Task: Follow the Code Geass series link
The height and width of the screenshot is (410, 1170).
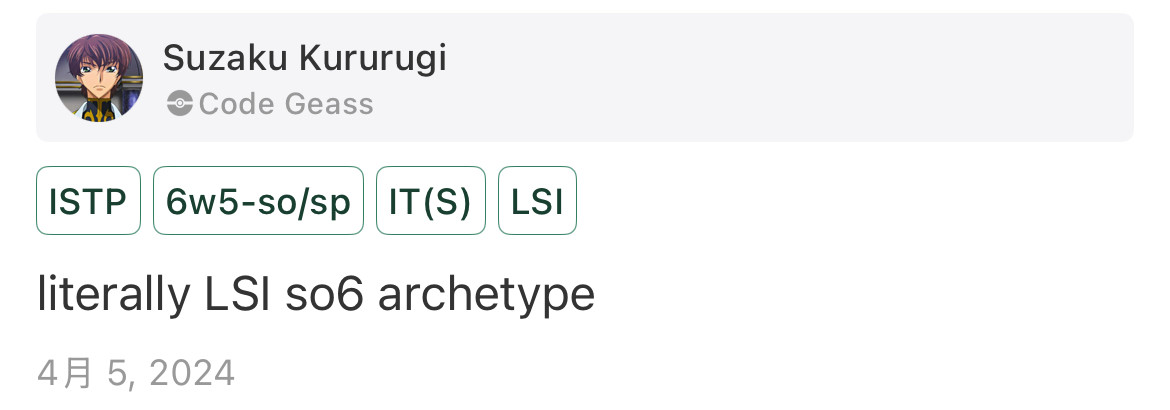Action: coord(286,104)
